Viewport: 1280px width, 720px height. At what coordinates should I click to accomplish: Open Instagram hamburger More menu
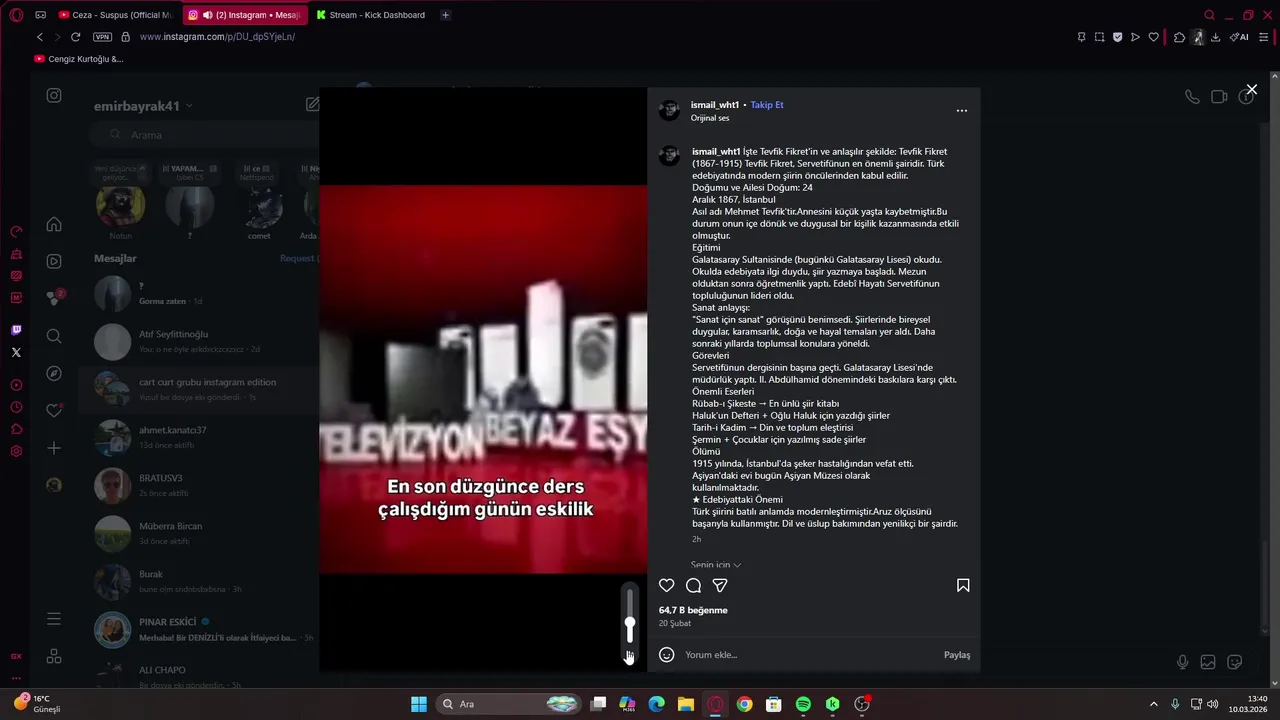(54, 619)
